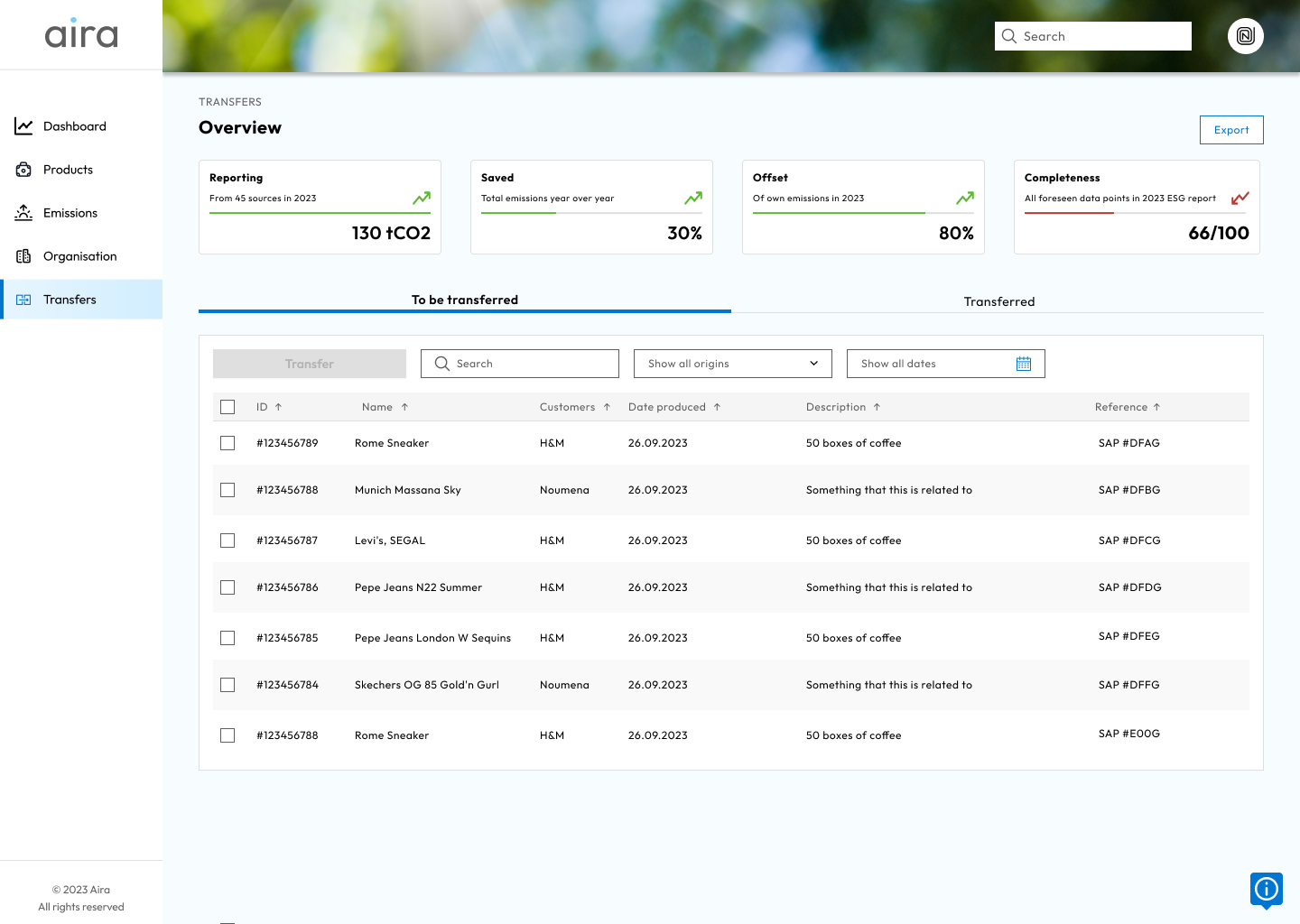Click the Saved emissions card
Image resolution: width=1300 pixels, height=924 pixels.
click(x=591, y=208)
